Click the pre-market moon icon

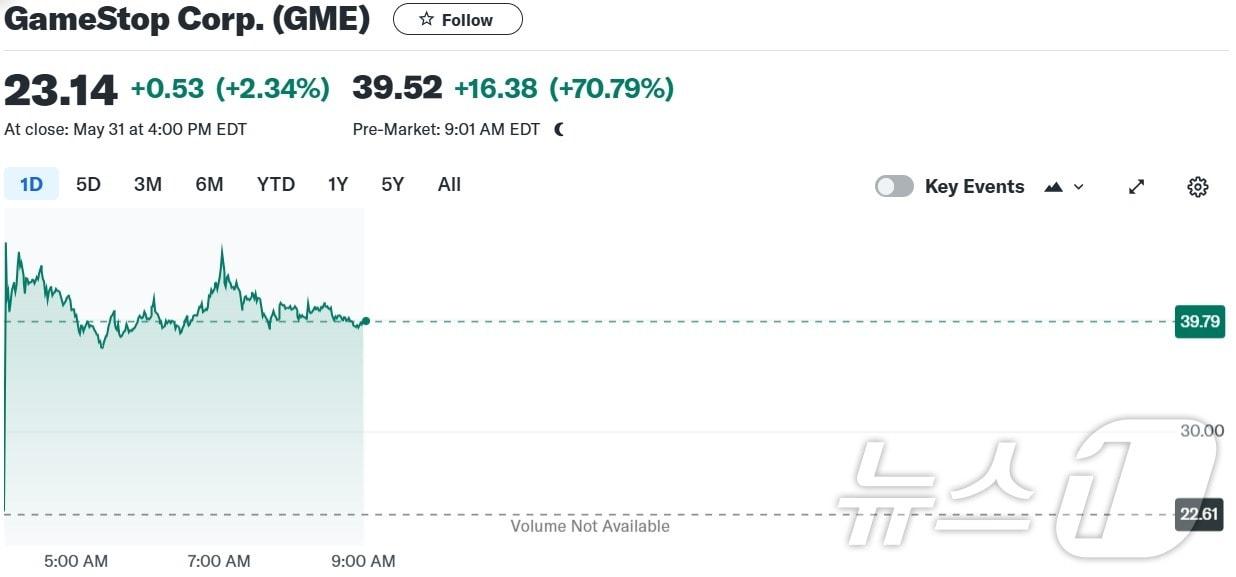point(558,129)
